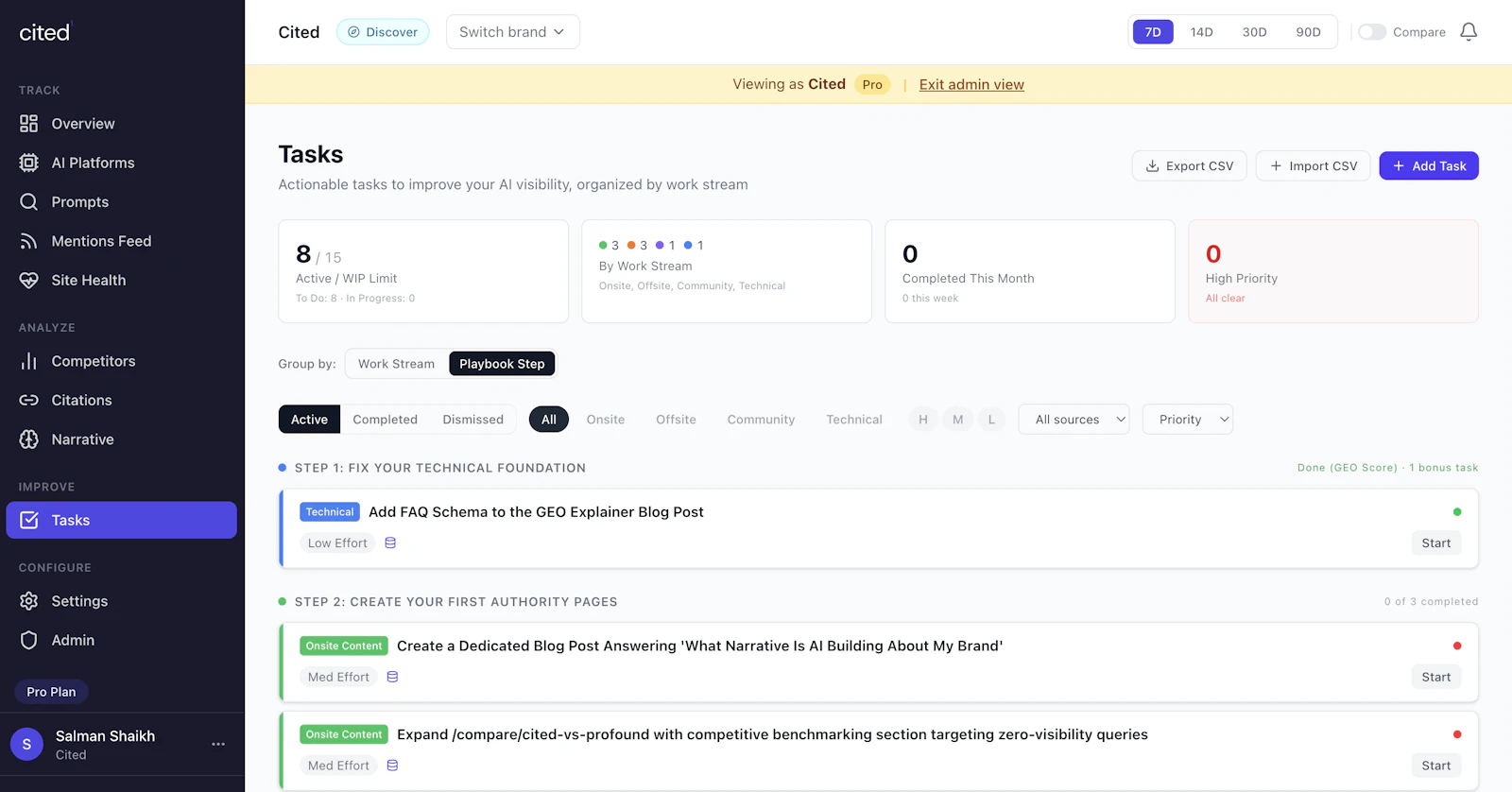Click the Technical tag on FAQ Schema task

(x=330, y=512)
